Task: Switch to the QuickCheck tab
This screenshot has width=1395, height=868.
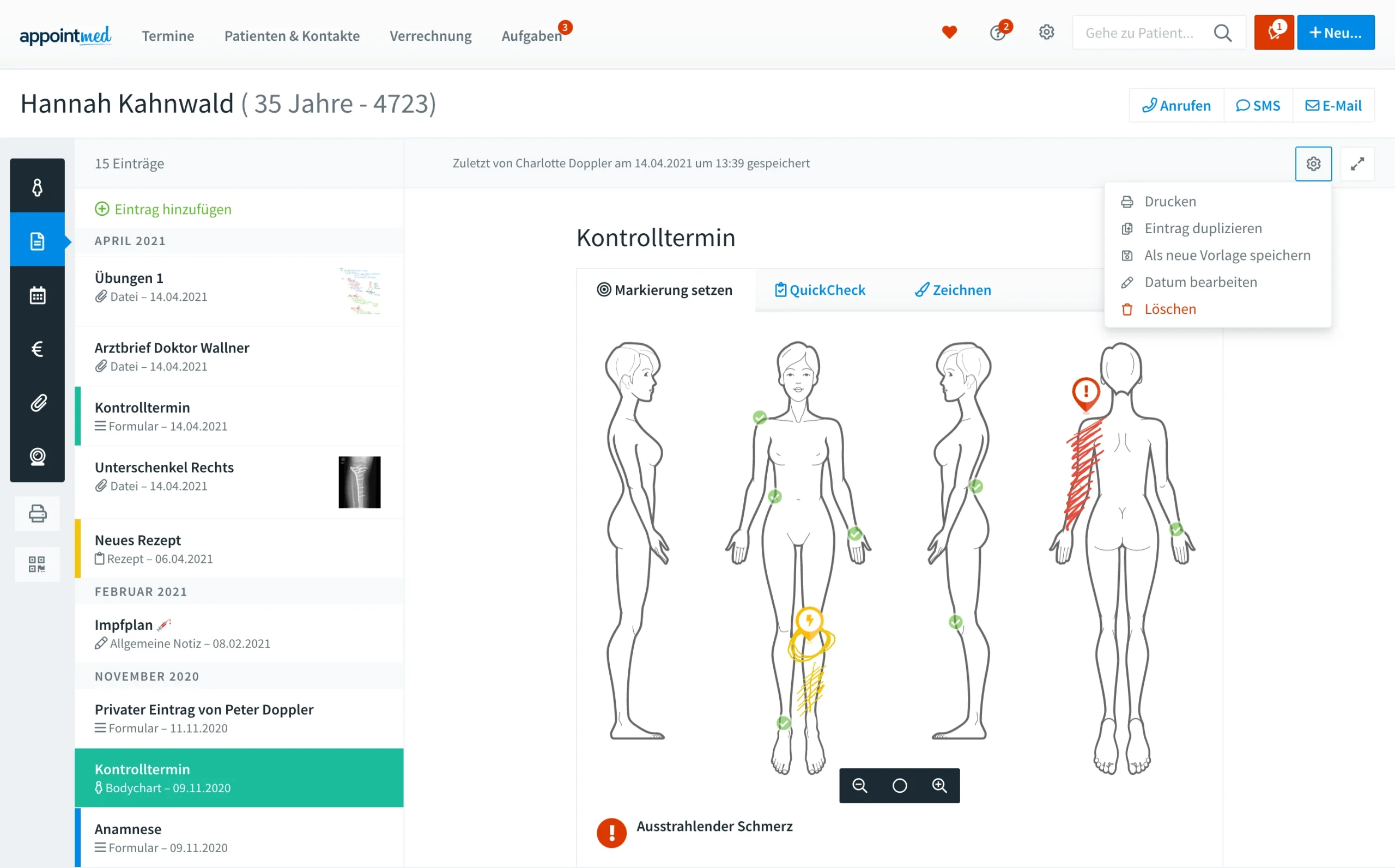Action: (820, 290)
